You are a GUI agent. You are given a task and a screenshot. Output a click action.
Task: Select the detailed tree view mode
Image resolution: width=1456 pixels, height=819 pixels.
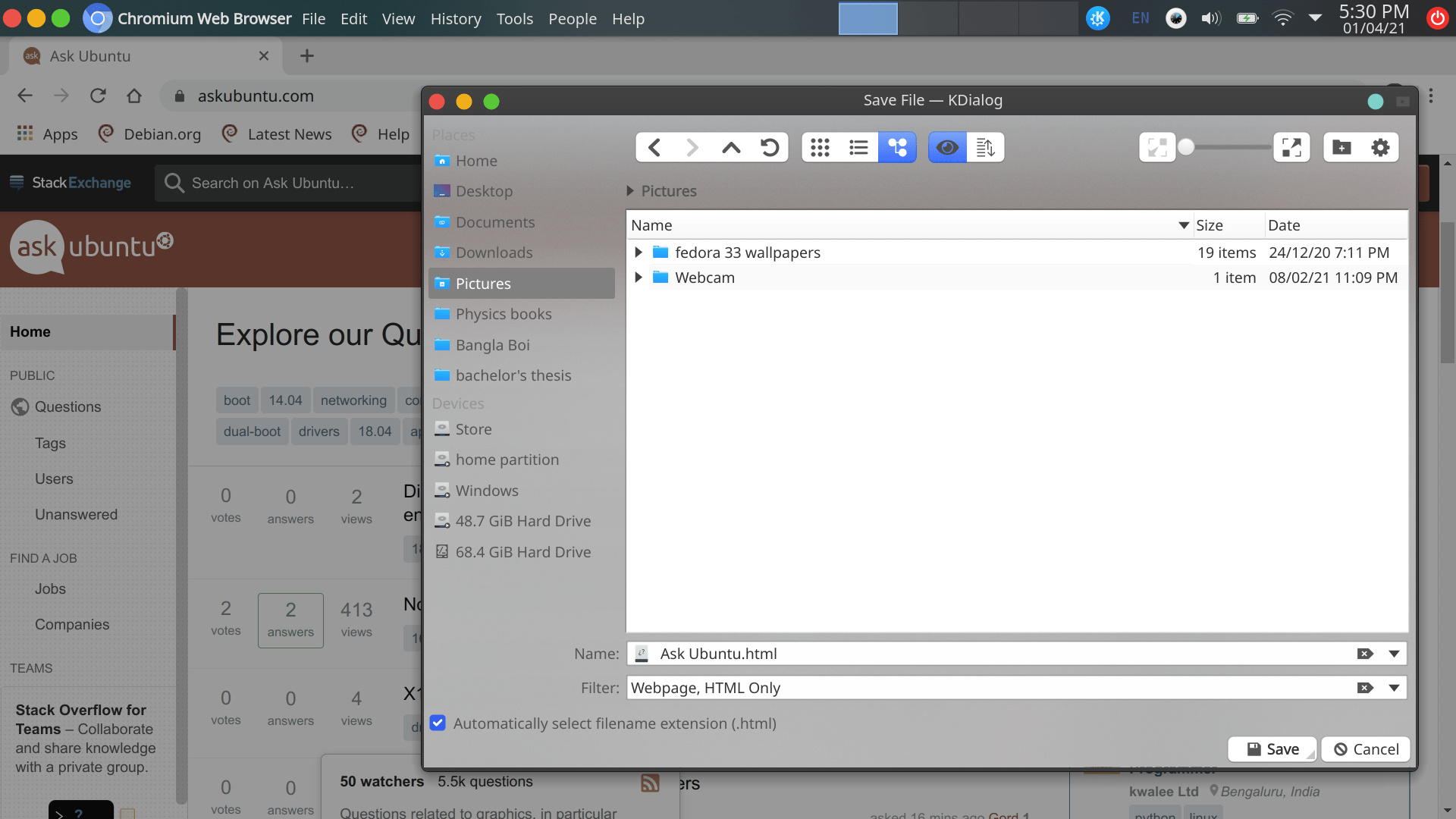click(897, 147)
